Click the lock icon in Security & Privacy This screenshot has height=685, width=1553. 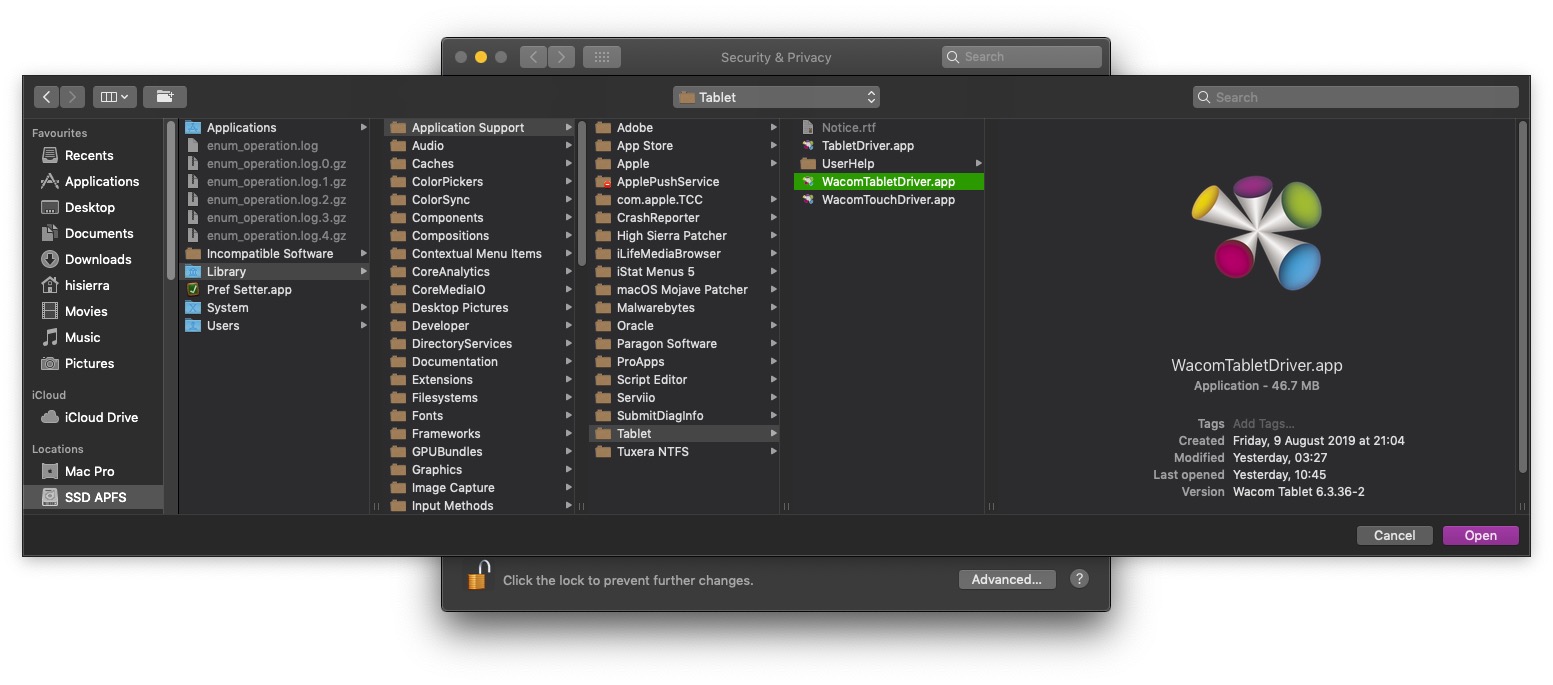[478, 577]
